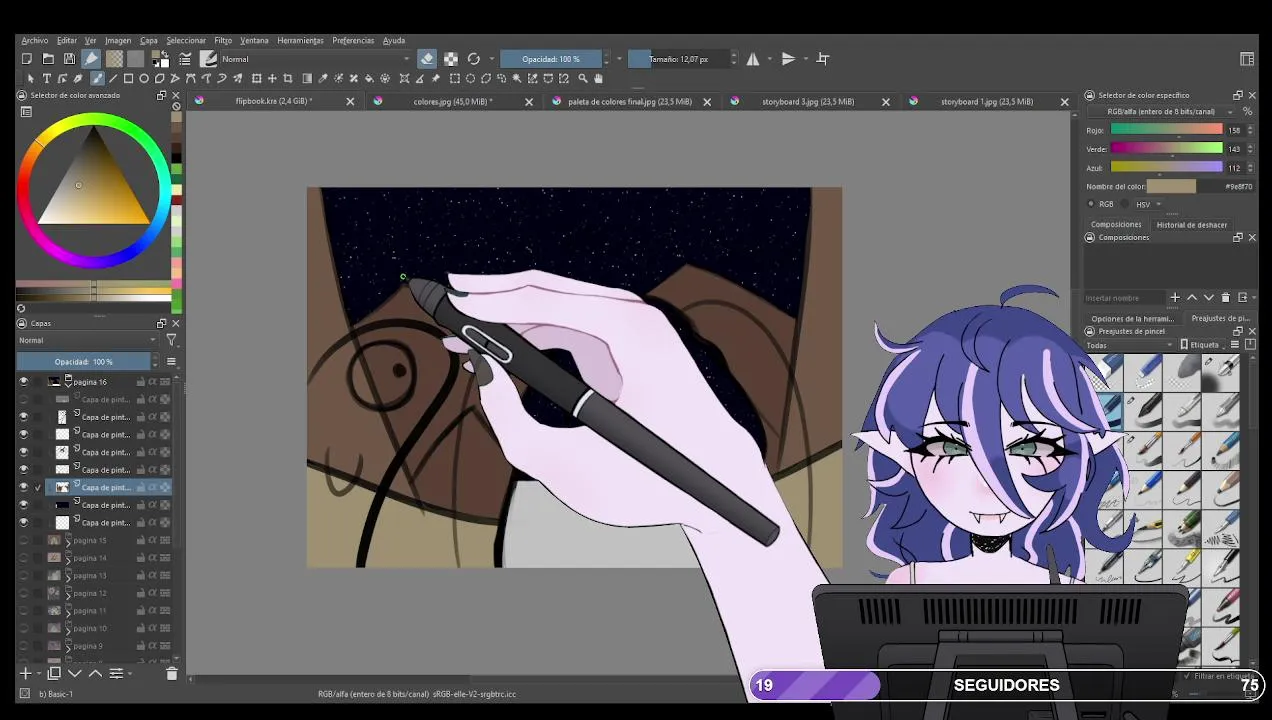Open layer properties in Capas toolbar
The image size is (1272, 720).
pyautogui.click(x=116, y=674)
